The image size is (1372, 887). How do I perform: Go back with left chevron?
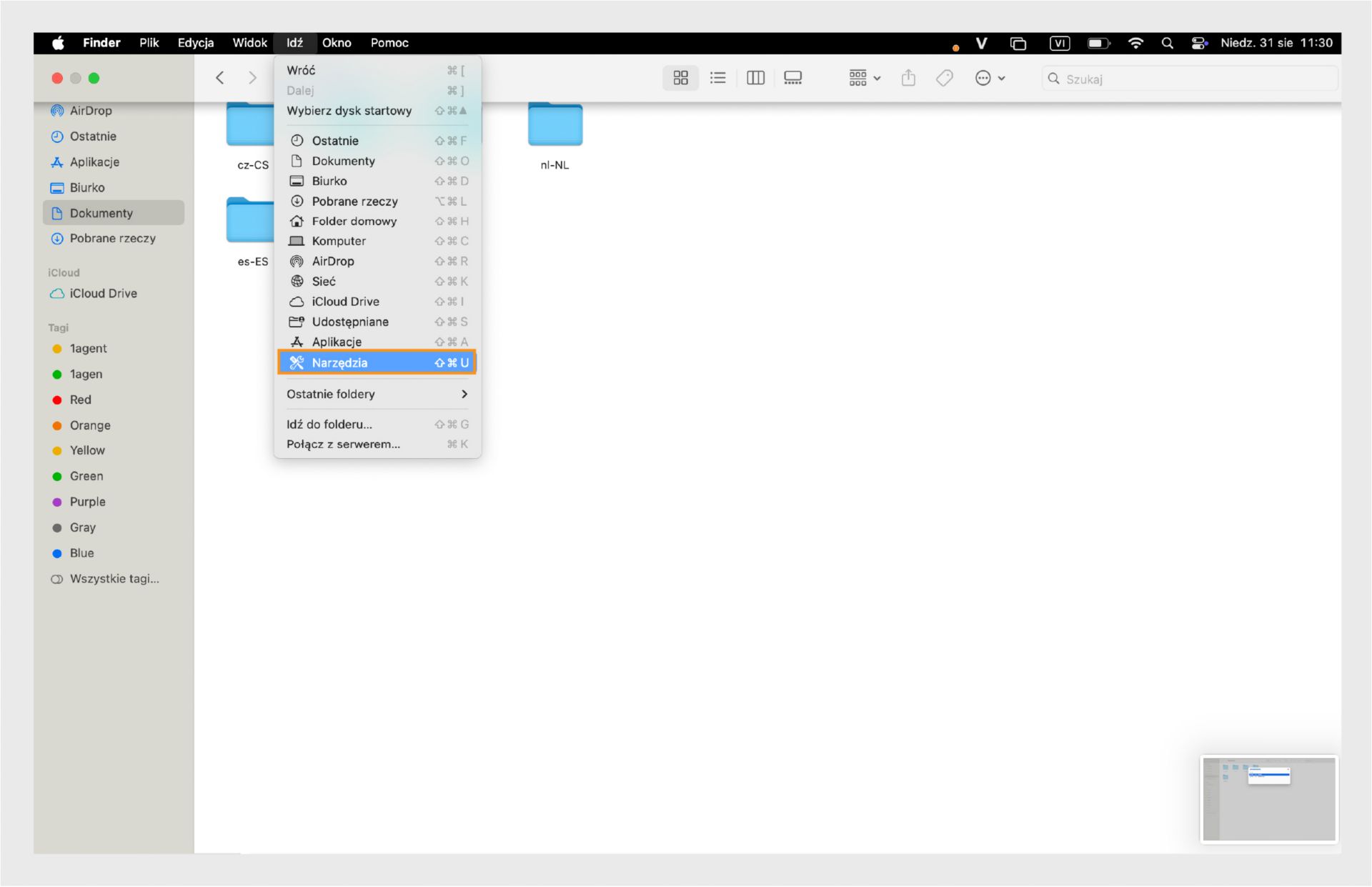pos(220,78)
